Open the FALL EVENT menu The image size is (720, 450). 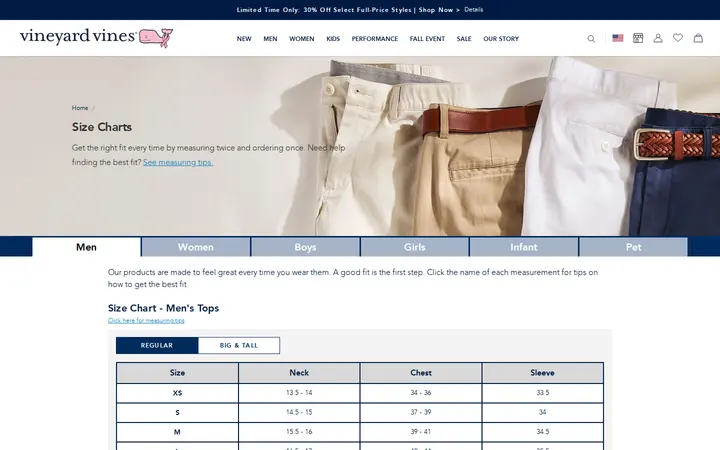[427, 39]
